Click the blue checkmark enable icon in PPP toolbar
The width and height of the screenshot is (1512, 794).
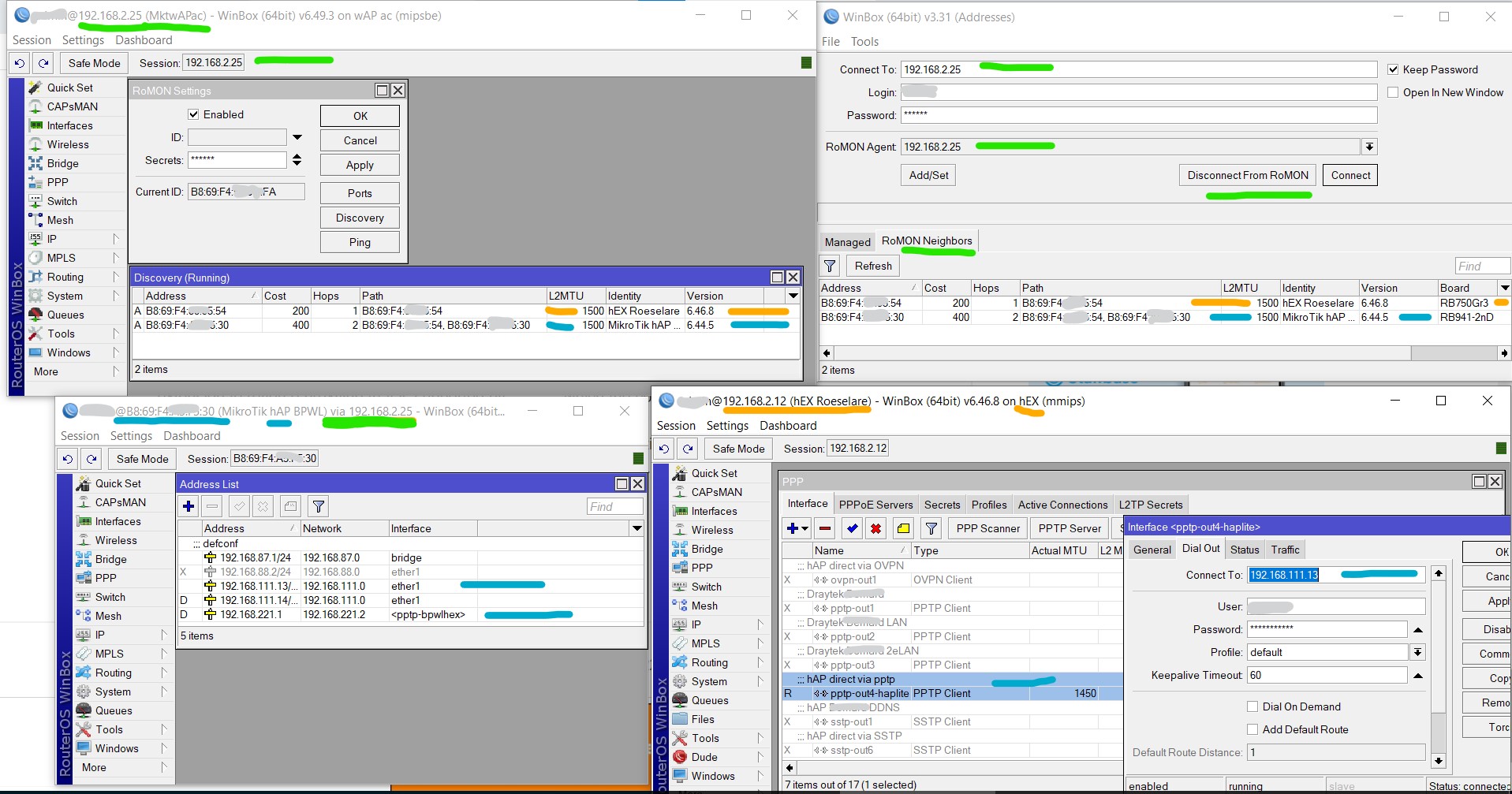852,528
